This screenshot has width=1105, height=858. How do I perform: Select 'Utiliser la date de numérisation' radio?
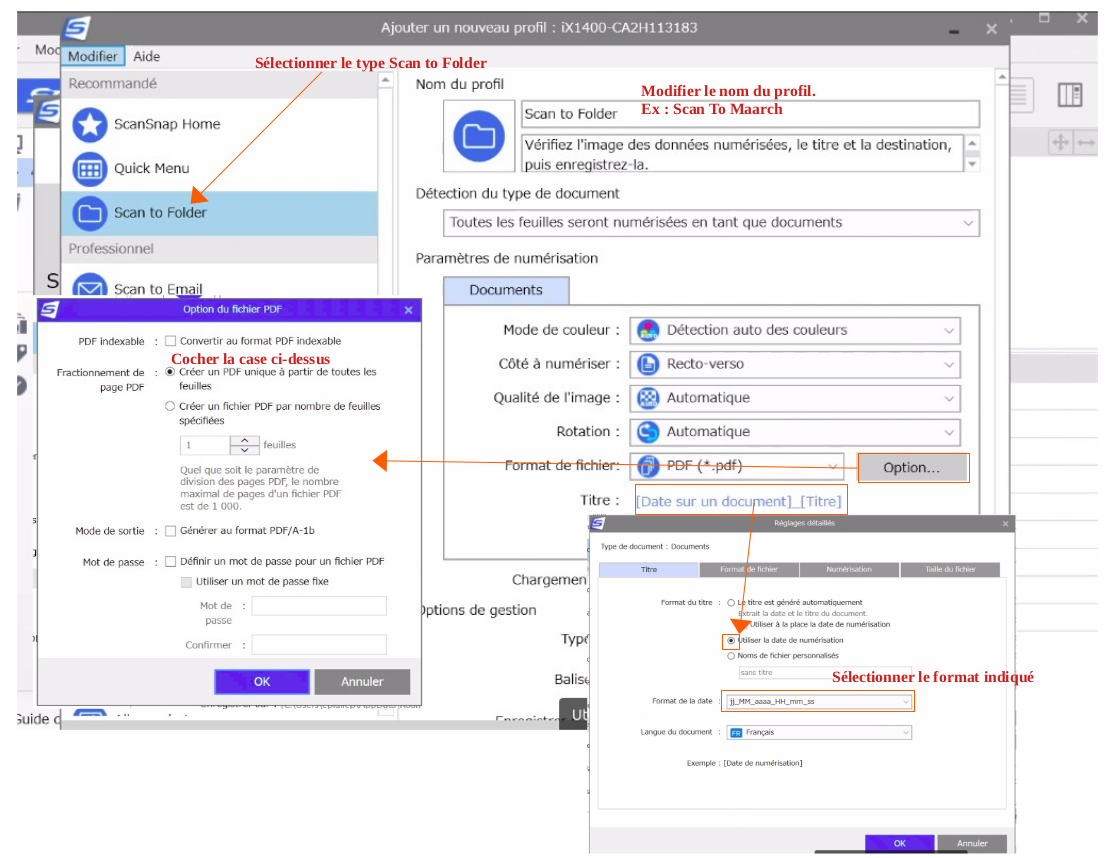(x=731, y=640)
